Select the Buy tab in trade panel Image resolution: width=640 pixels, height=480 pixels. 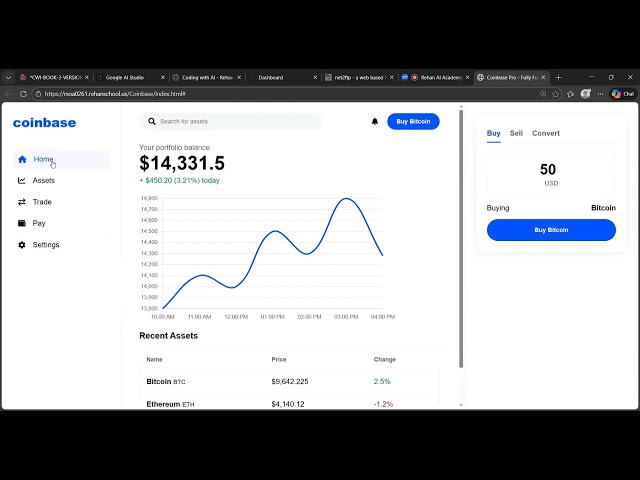493,133
